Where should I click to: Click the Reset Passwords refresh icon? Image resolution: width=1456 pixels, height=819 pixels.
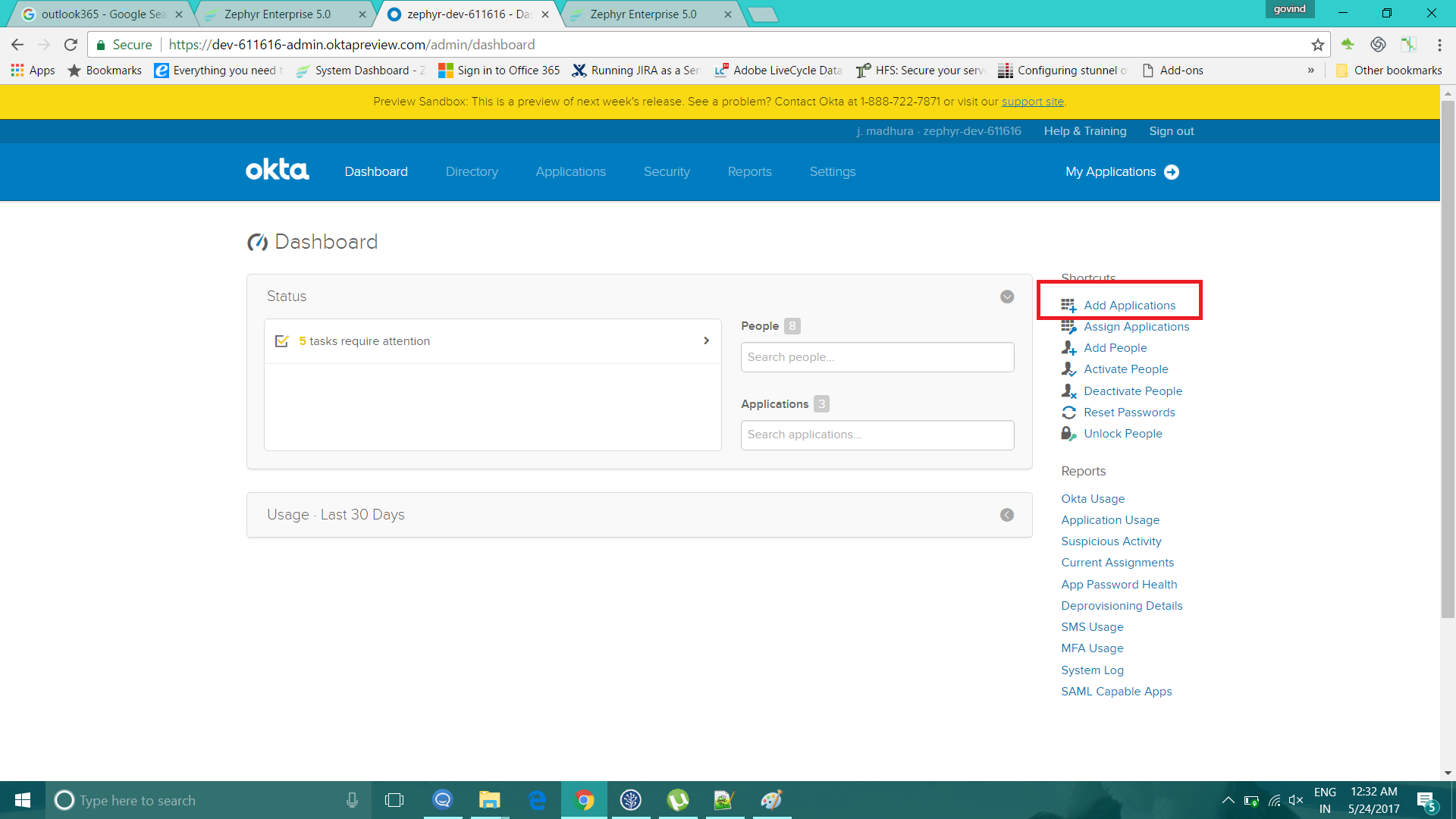[x=1068, y=413]
